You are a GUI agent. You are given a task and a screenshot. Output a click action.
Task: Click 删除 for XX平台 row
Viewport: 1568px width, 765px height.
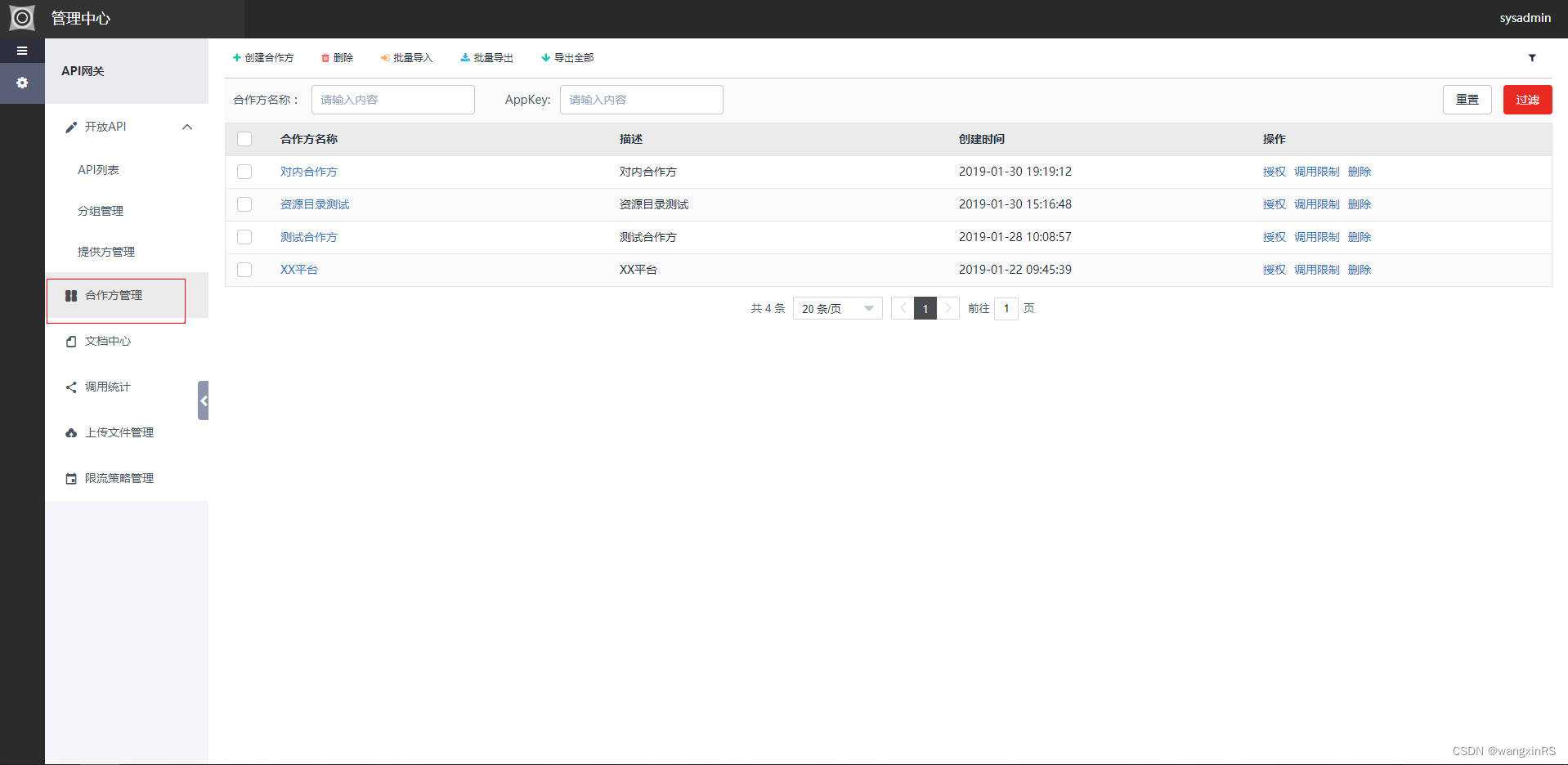(x=1360, y=270)
